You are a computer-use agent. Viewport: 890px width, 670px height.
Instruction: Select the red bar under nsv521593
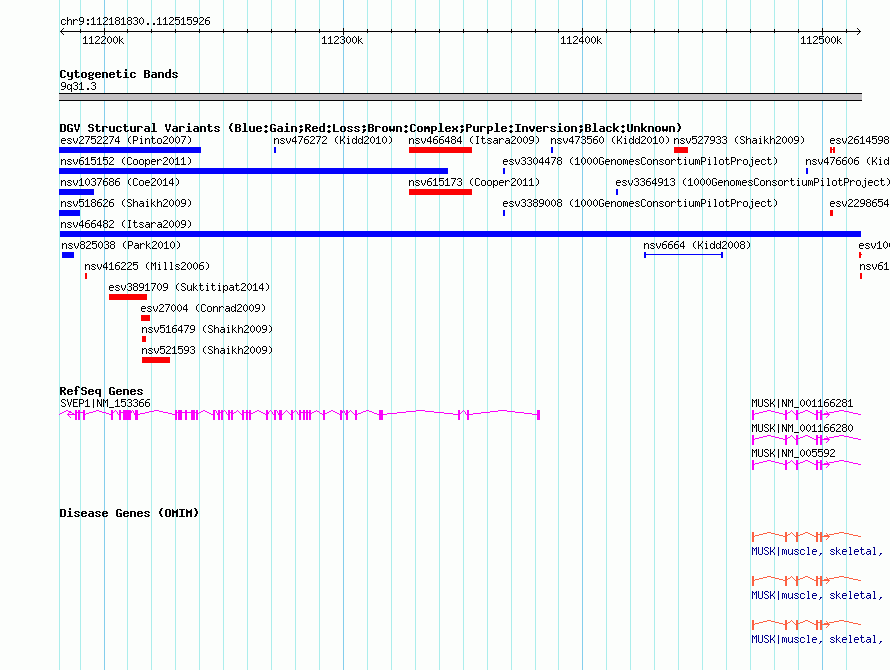click(156, 360)
